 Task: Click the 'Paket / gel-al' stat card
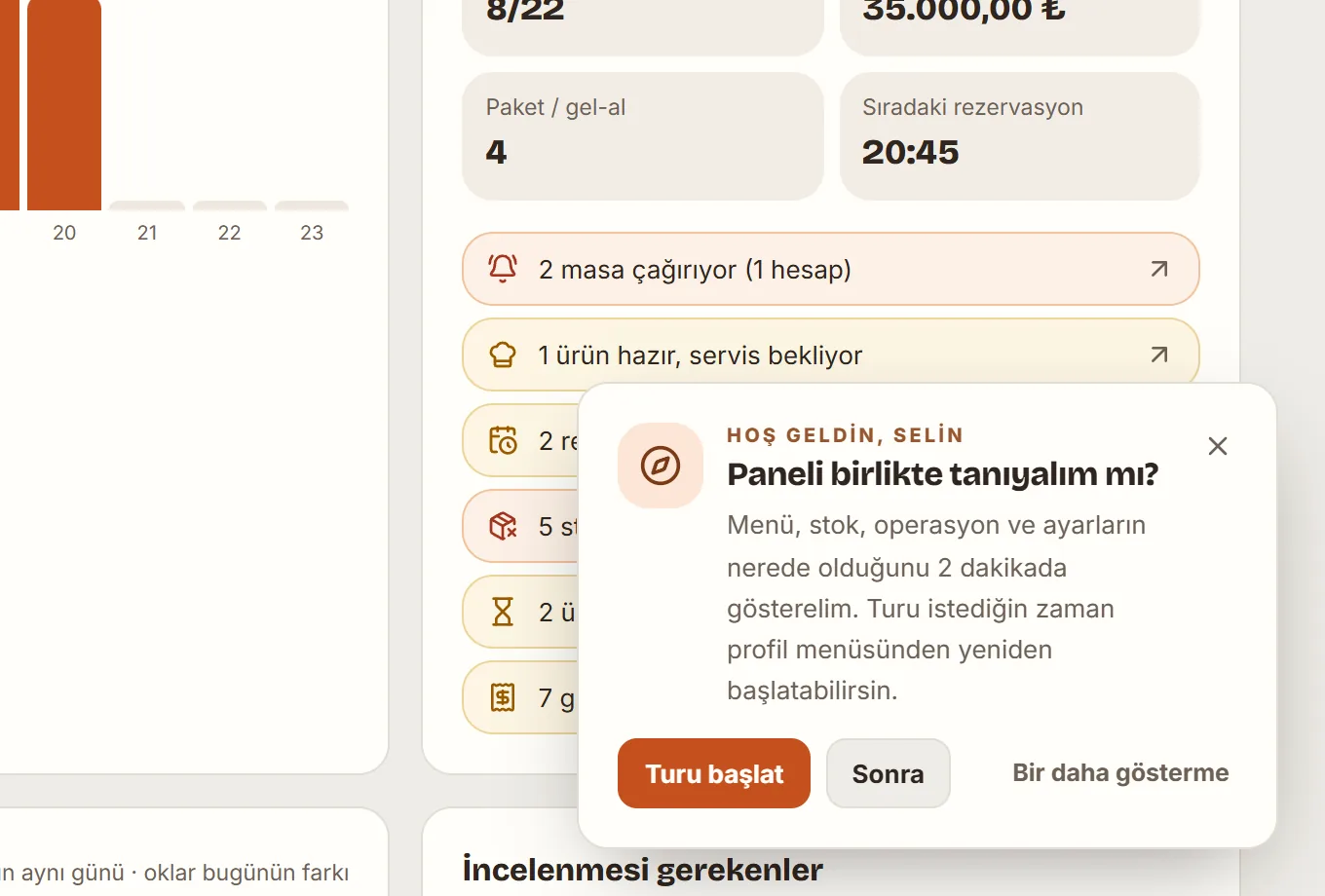click(x=643, y=136)
